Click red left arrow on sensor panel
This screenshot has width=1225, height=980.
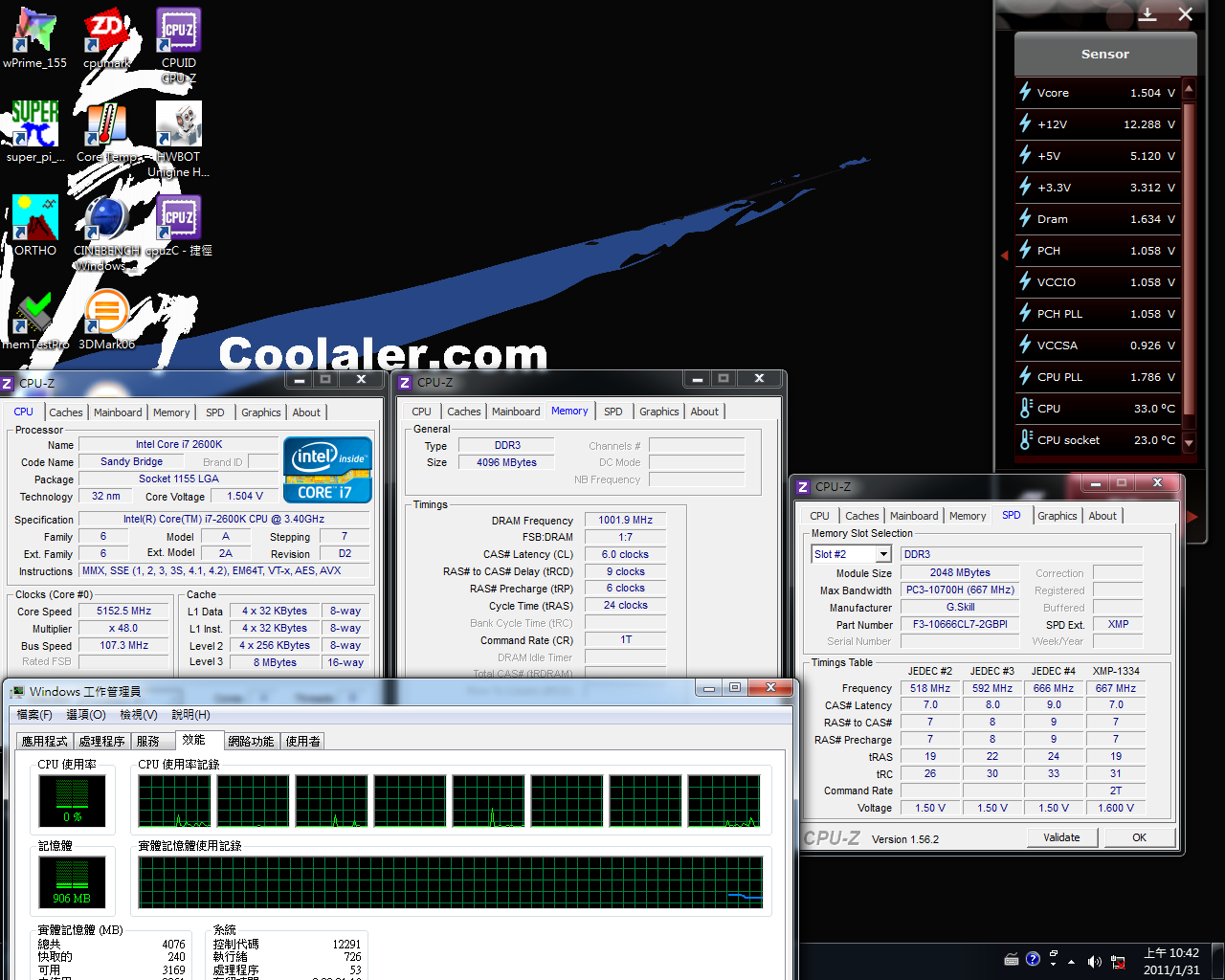(x=1004, y=256)
